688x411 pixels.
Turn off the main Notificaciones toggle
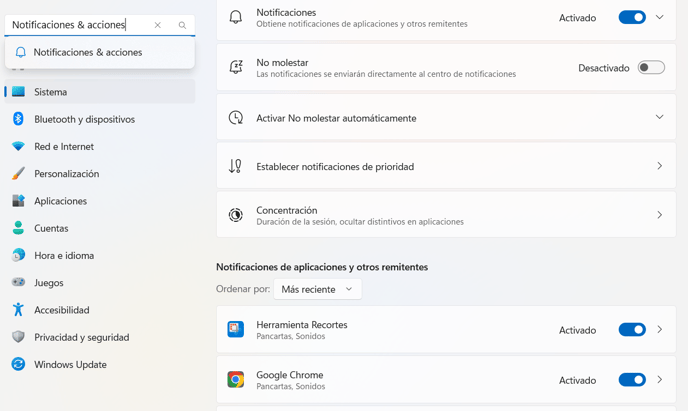coord(632,18)
